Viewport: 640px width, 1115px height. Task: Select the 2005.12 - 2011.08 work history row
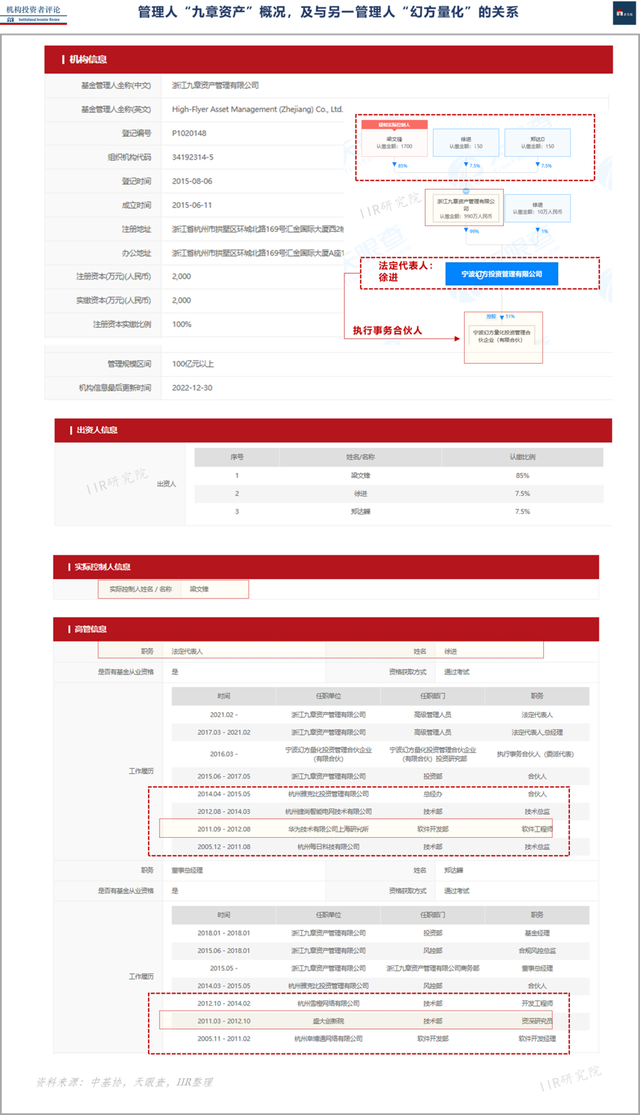click(x=380, y=847)
